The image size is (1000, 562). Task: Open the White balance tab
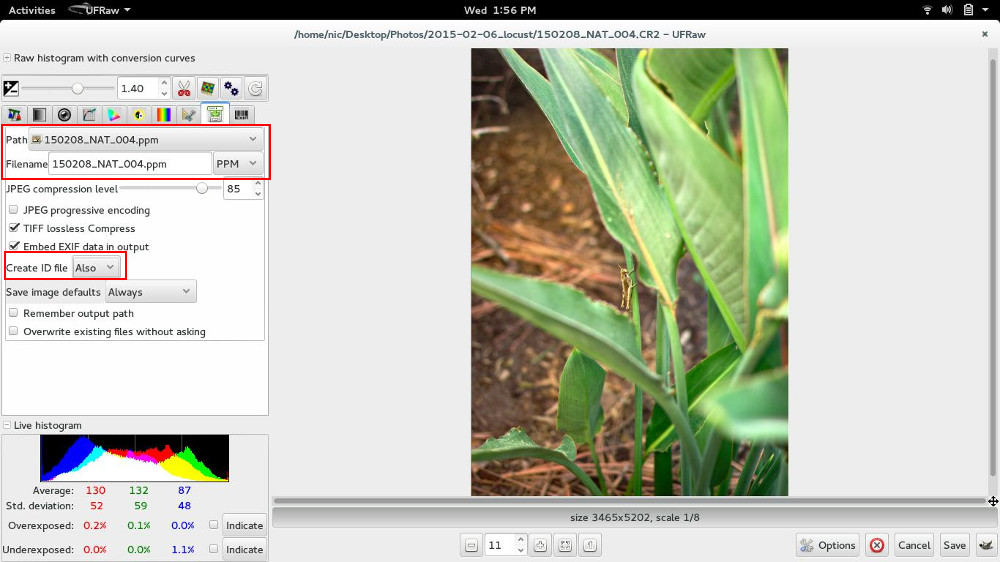pyautogui.click(x=14, y=115)
